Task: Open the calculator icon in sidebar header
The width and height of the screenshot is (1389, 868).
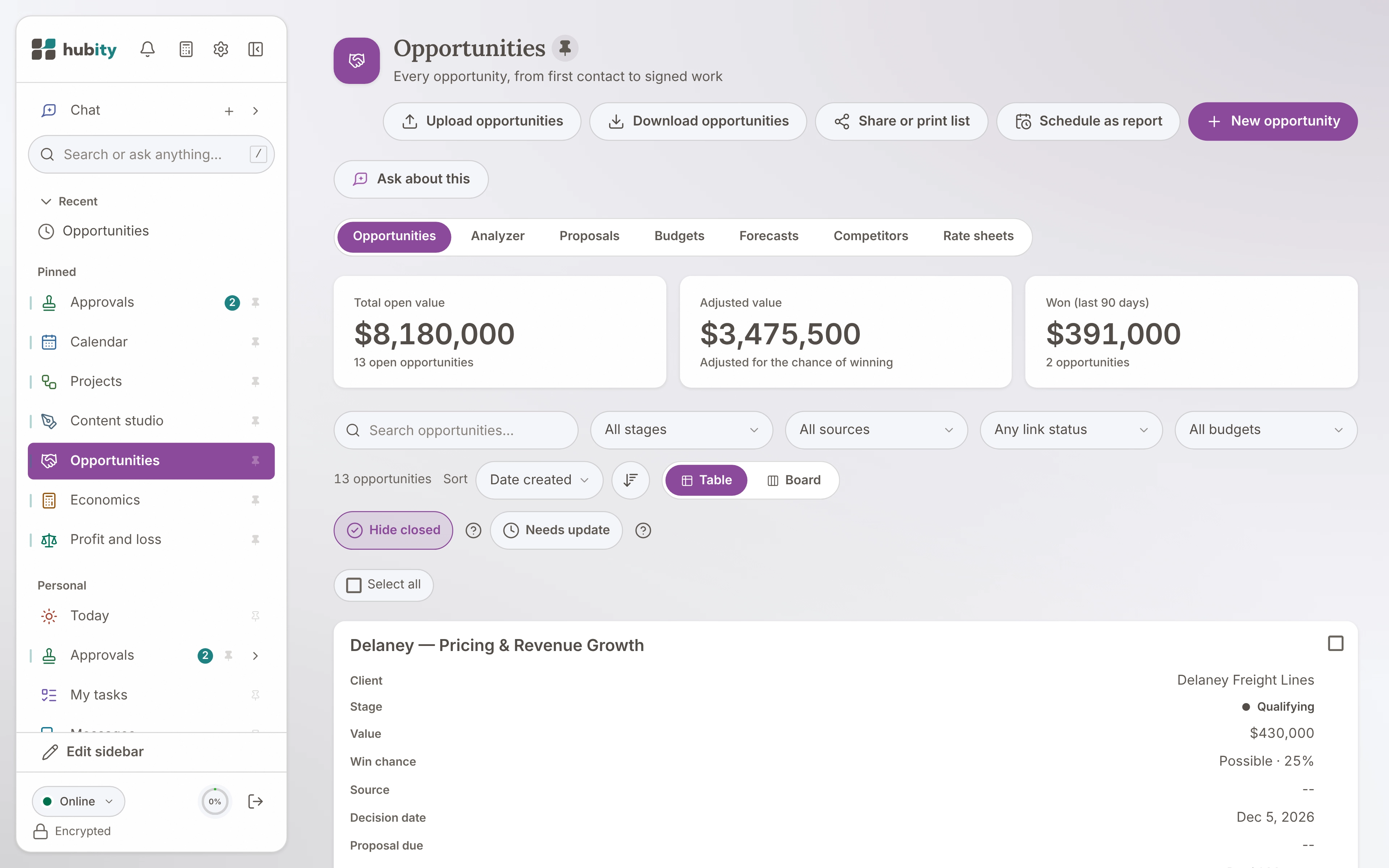Action: (186, 50)
